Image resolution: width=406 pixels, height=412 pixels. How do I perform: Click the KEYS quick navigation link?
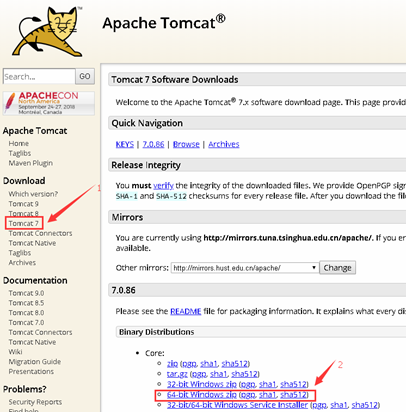pos(125,144)
